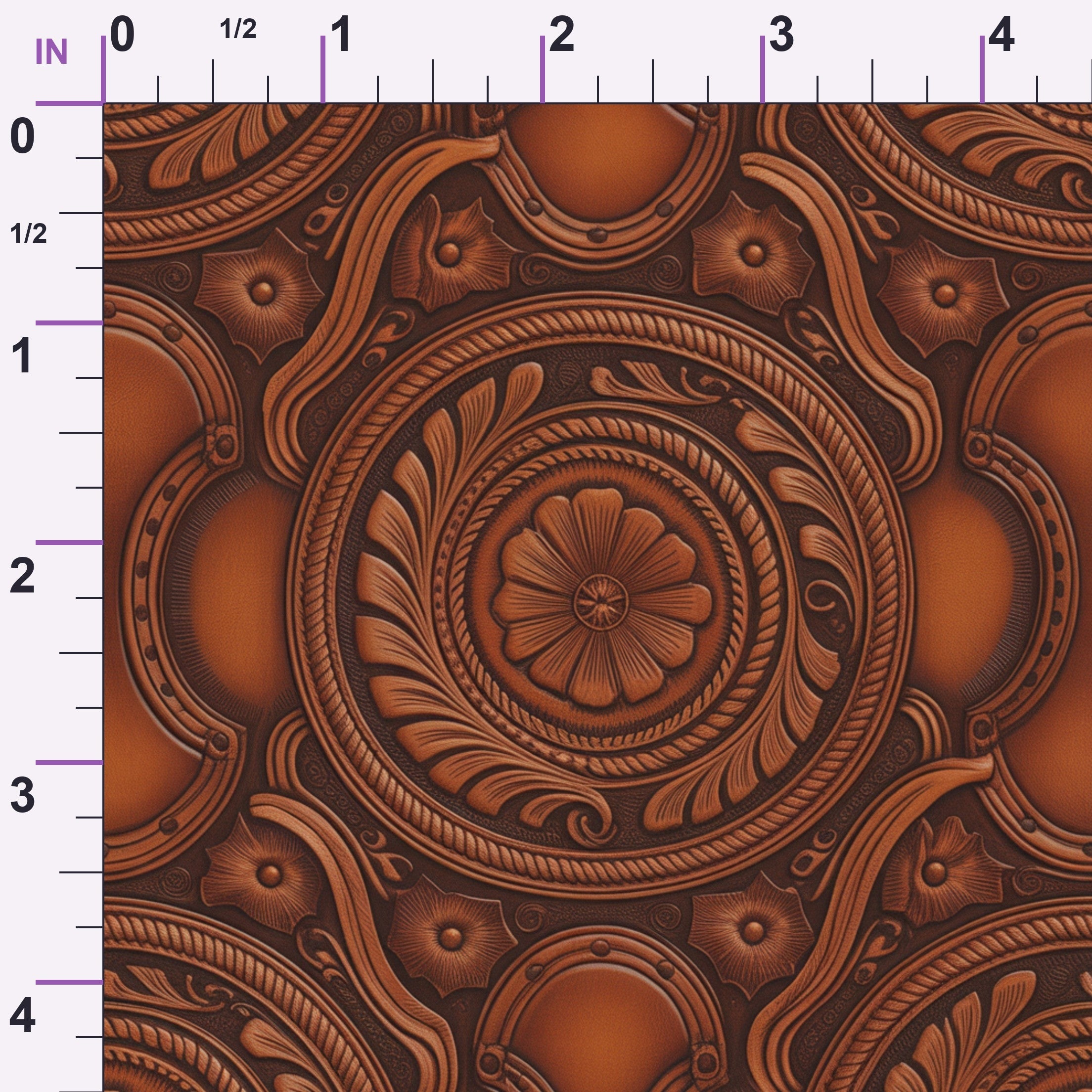Image resolution: width=1092 pixels, height=1092 pixels.
Task: Click the '4' on the left ruler
Action: (x=23, y=1015)
